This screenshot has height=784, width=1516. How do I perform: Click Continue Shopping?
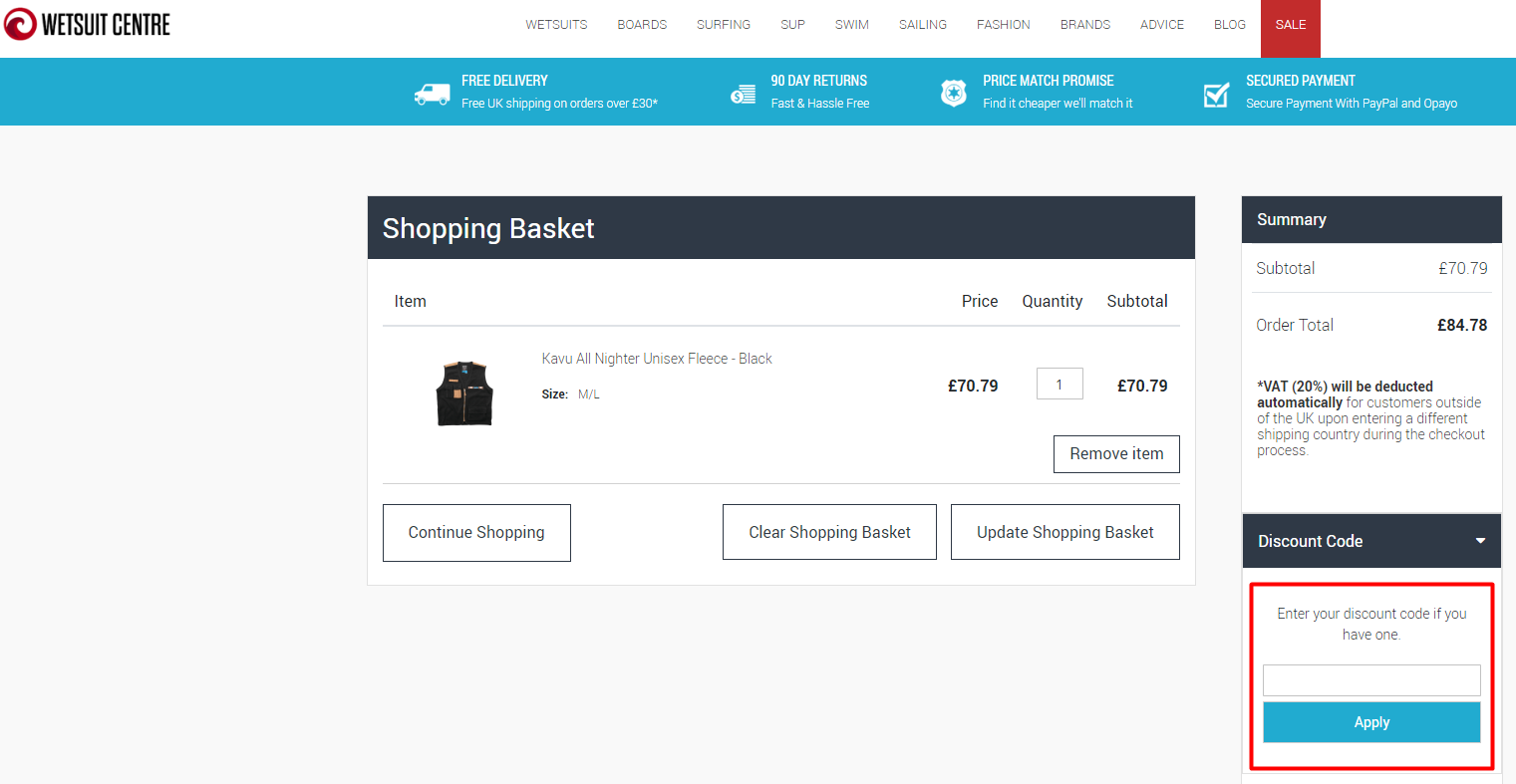(x=476, y=532)
